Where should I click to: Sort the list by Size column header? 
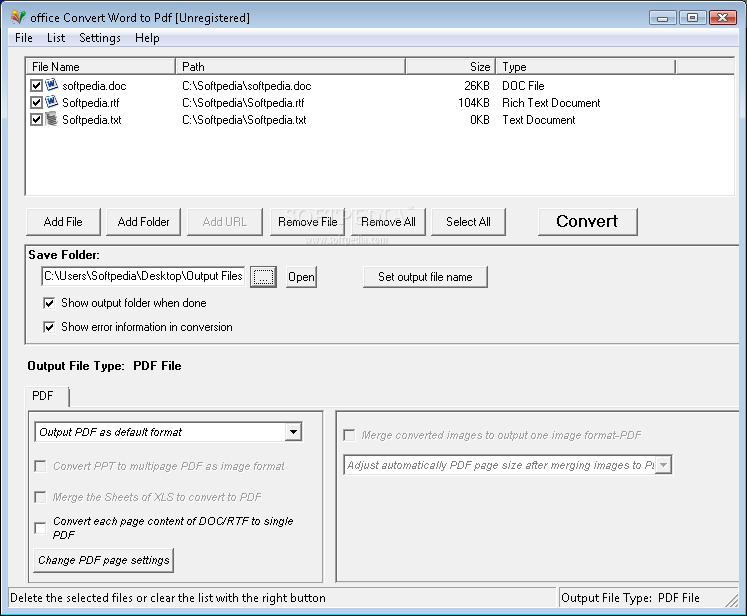pos(450,67)
